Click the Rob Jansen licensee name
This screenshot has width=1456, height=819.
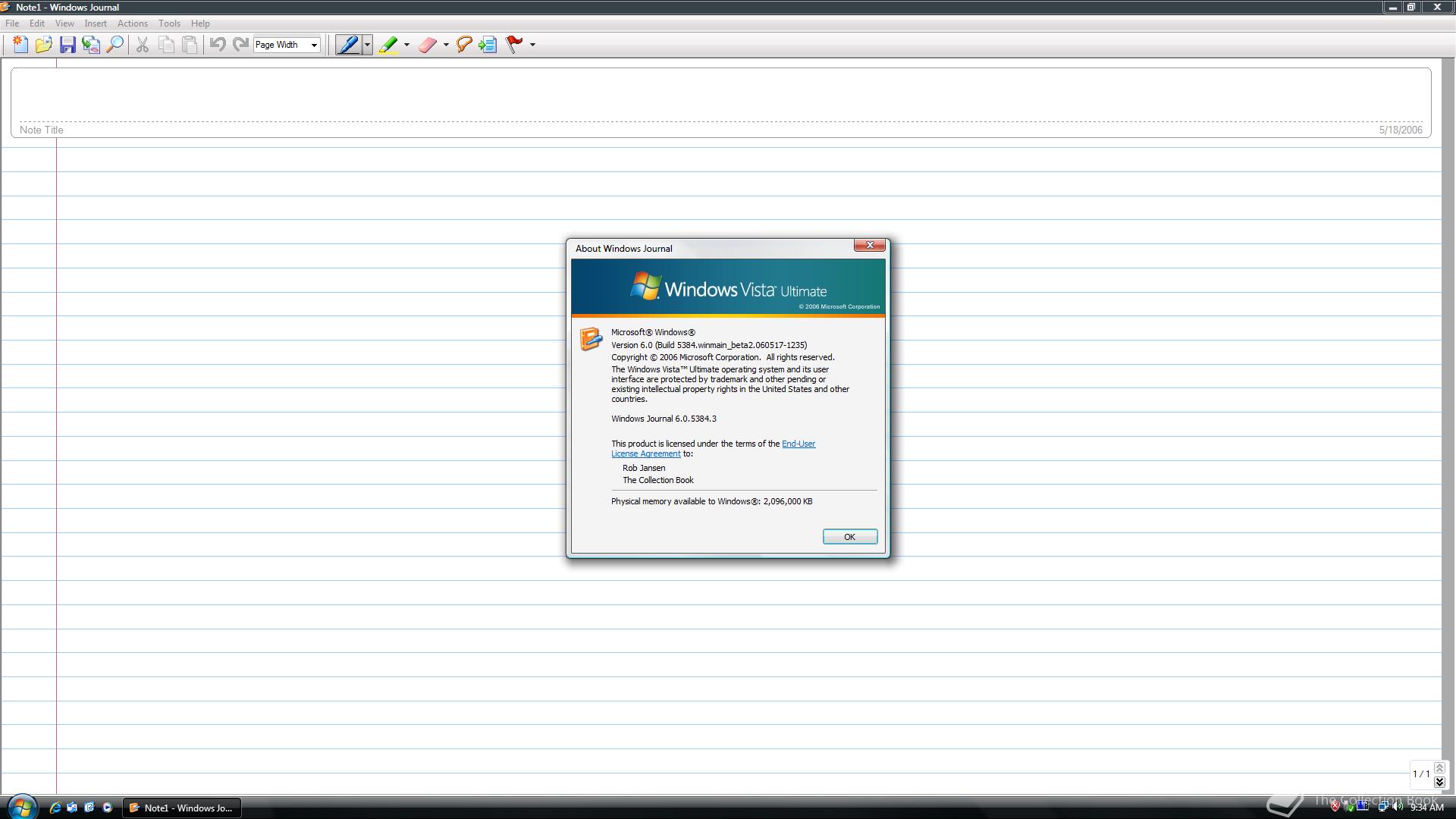click(644, 468)
